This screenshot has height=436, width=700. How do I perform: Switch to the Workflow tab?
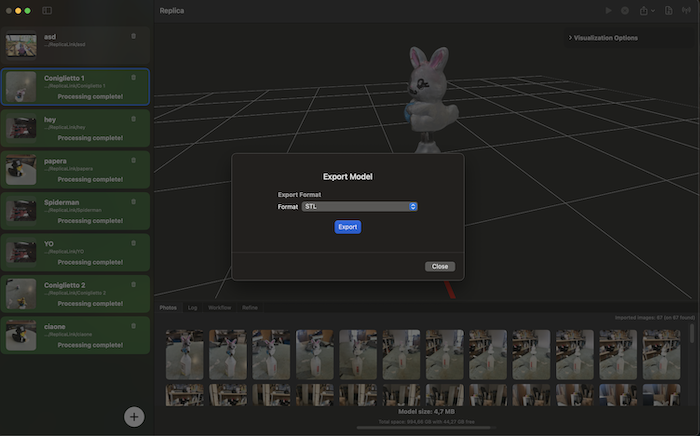219,308
